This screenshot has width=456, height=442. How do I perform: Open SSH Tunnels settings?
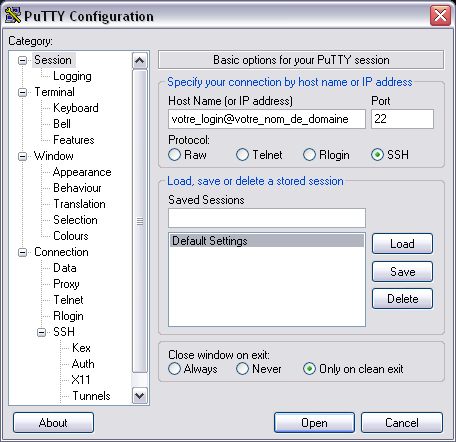91,396
